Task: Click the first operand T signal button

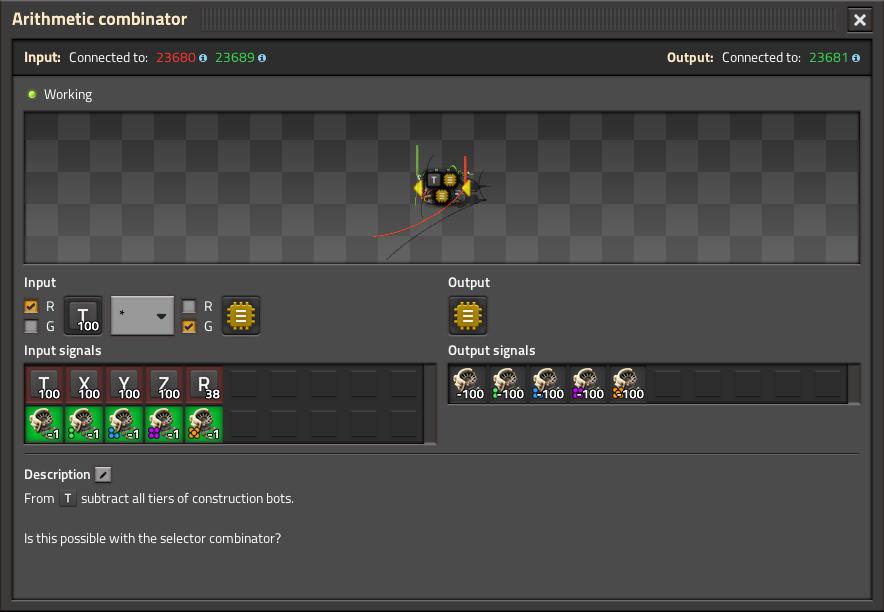Action: [x=83, y=315]
